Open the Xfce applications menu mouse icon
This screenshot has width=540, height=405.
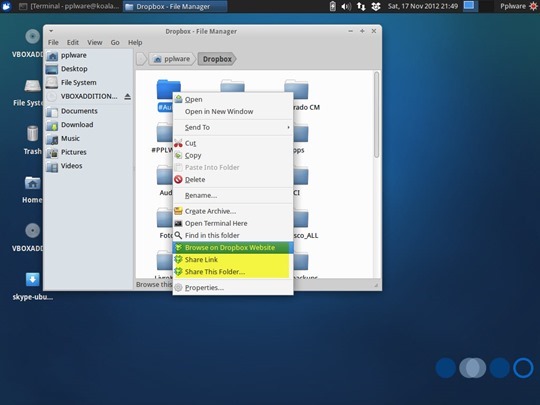click(6, 6)
